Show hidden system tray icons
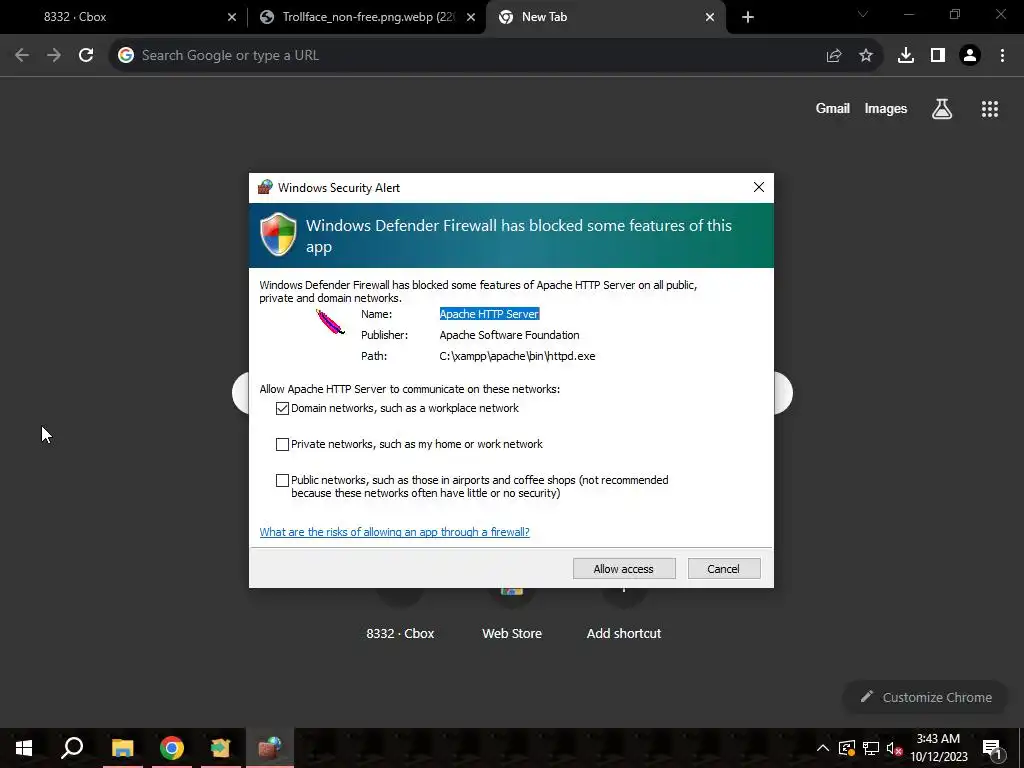 tap(823, 748)
